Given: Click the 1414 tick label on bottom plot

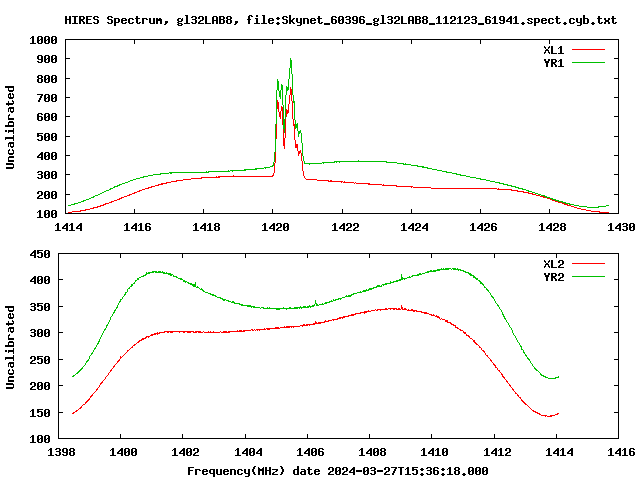Looking at the screenshot, I should pyautogui.click(x=559, y=452).
